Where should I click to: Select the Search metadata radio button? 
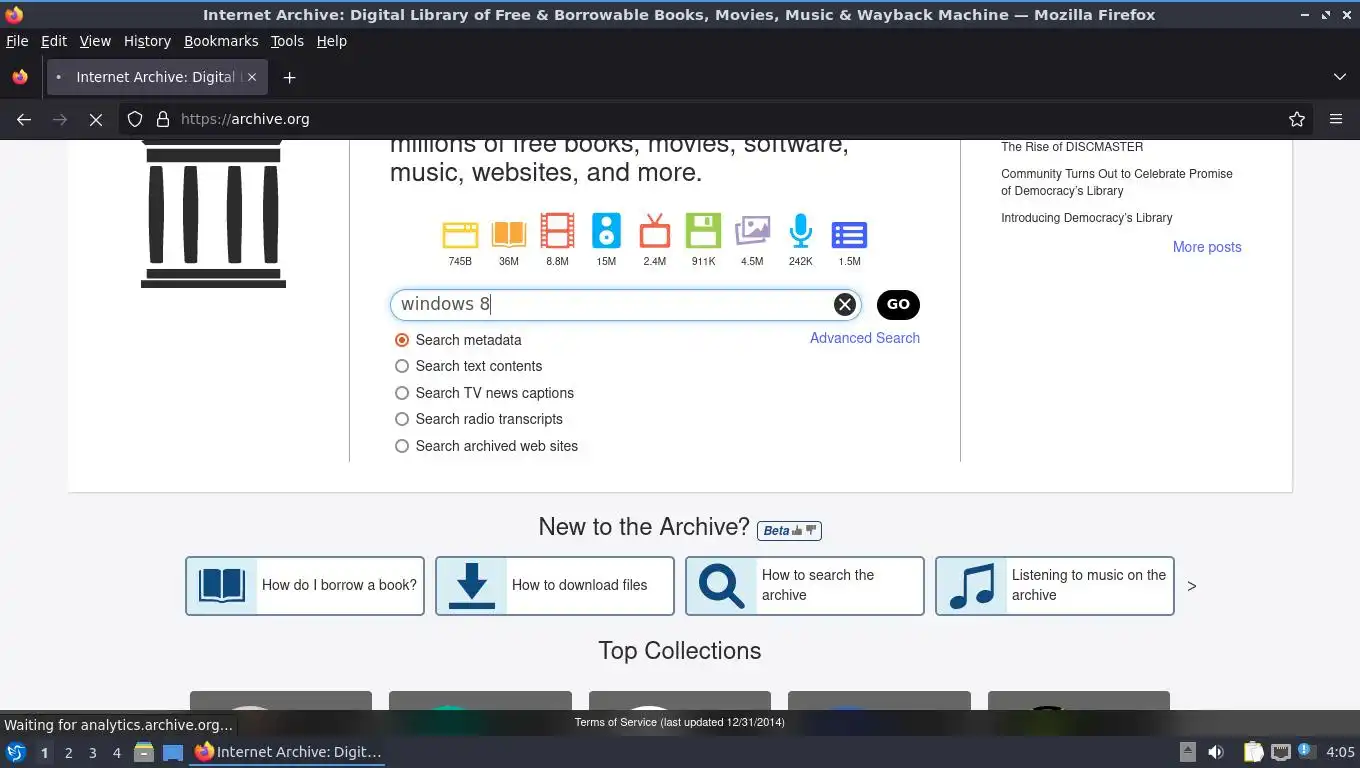402,340
